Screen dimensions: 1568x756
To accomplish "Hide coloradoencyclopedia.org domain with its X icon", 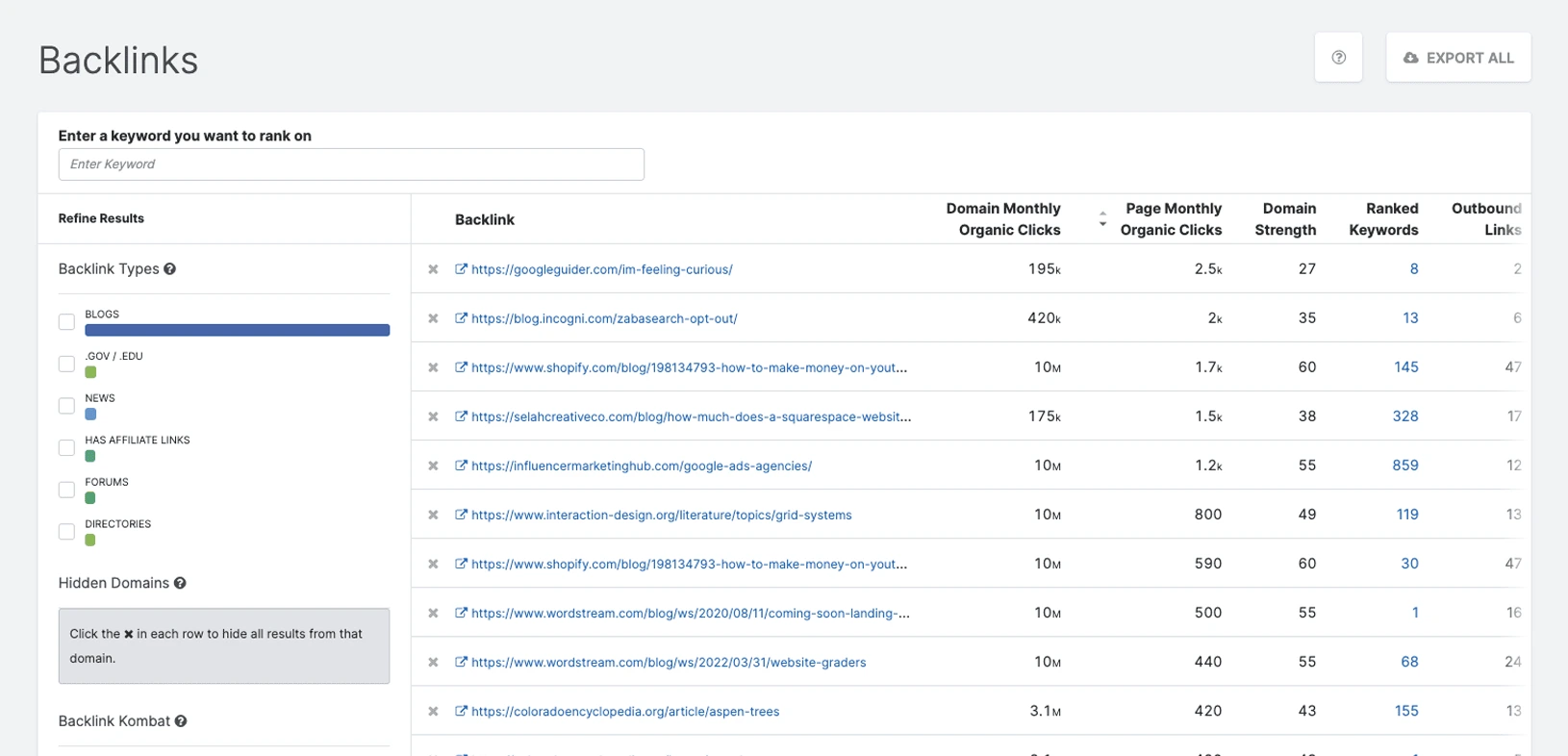I will (433, 712).
